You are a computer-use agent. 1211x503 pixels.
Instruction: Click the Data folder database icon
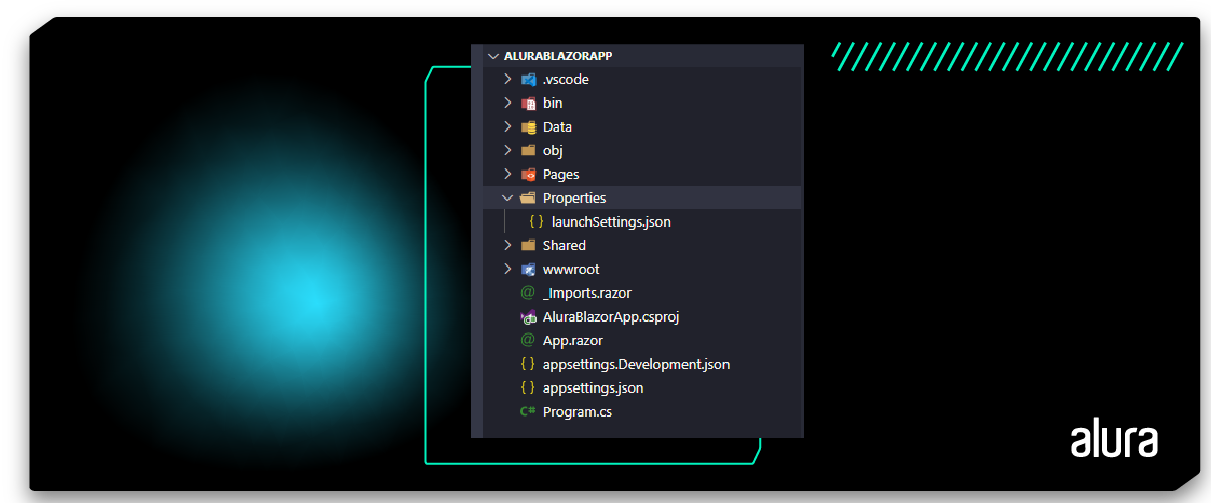tap(528, 127)
